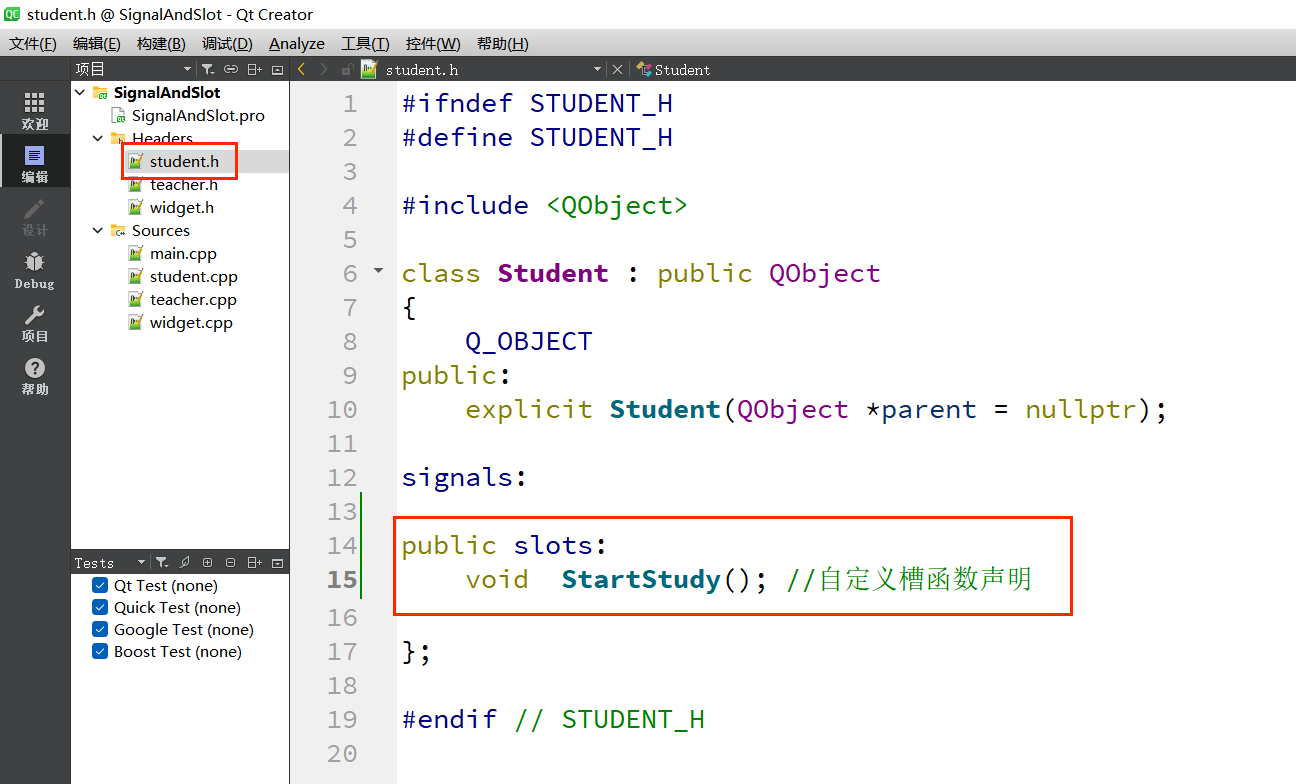Open the 构建(B) menu
Image resolution: width=1296 pixels, height=784 pixels.
point(161,43)
